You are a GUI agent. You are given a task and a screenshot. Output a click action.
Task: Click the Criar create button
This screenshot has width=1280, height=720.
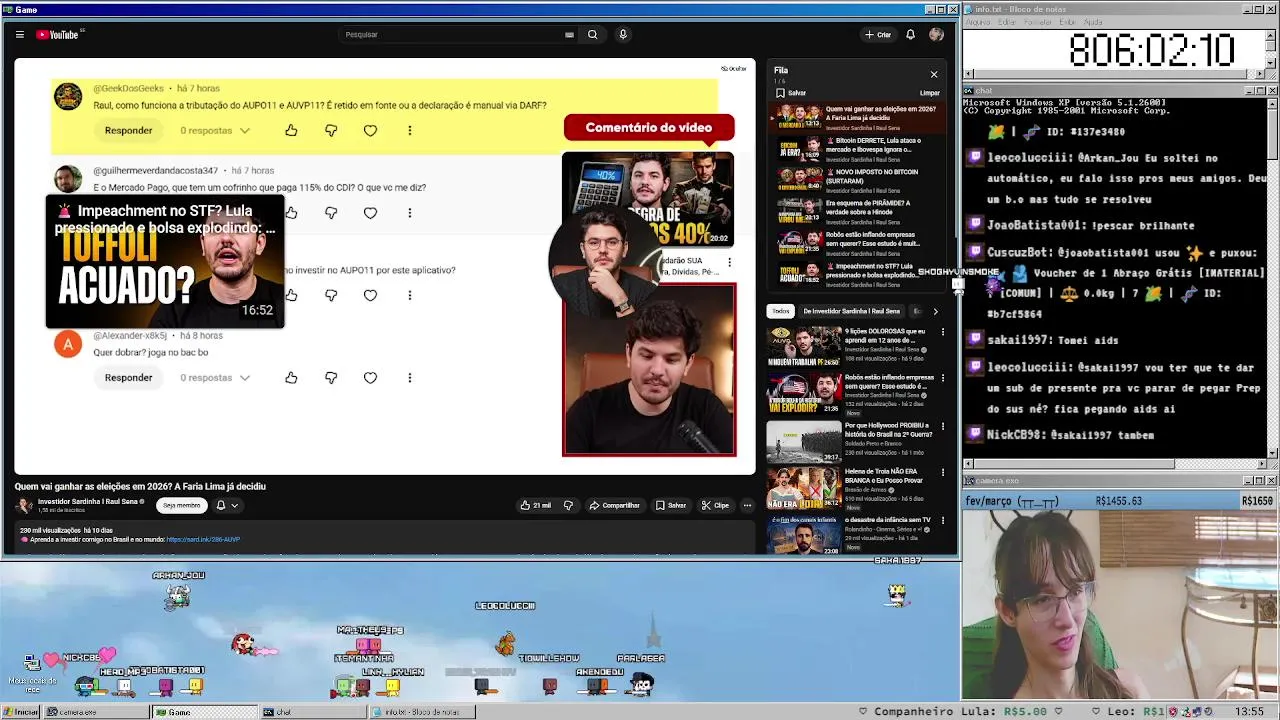pos(878,34)
